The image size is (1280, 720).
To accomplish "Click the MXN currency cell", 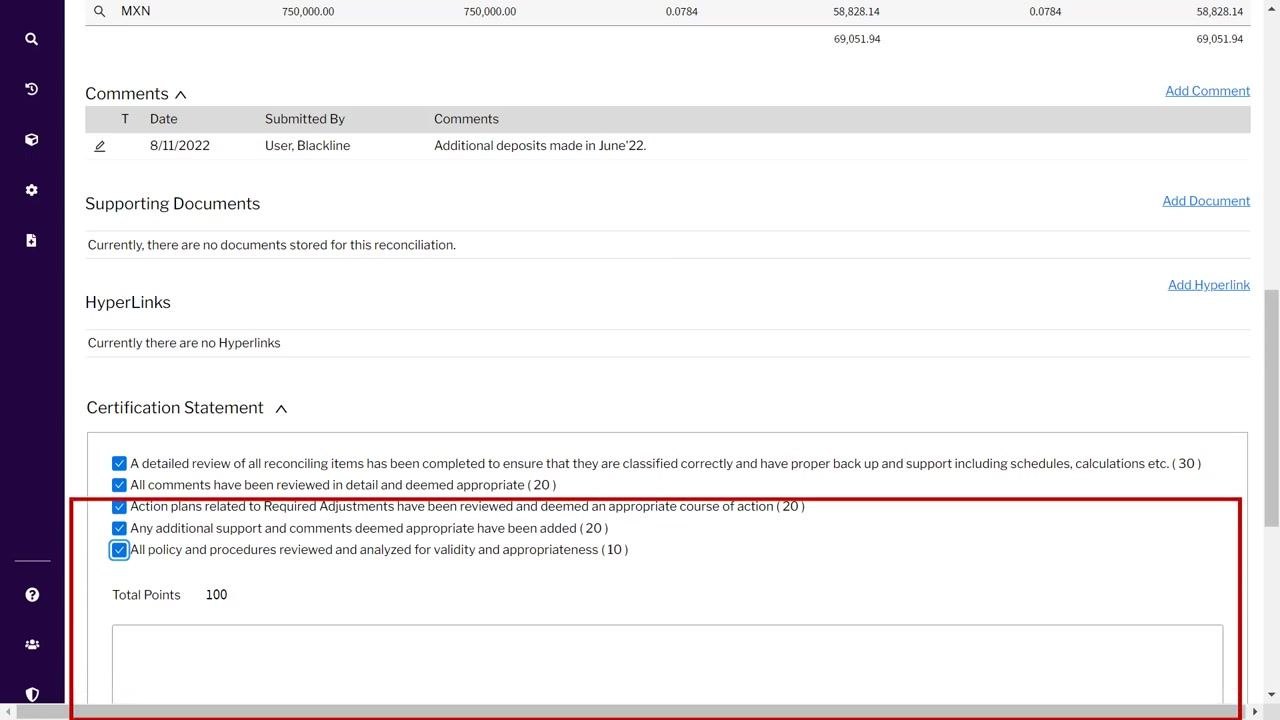I will pos(136,11).
